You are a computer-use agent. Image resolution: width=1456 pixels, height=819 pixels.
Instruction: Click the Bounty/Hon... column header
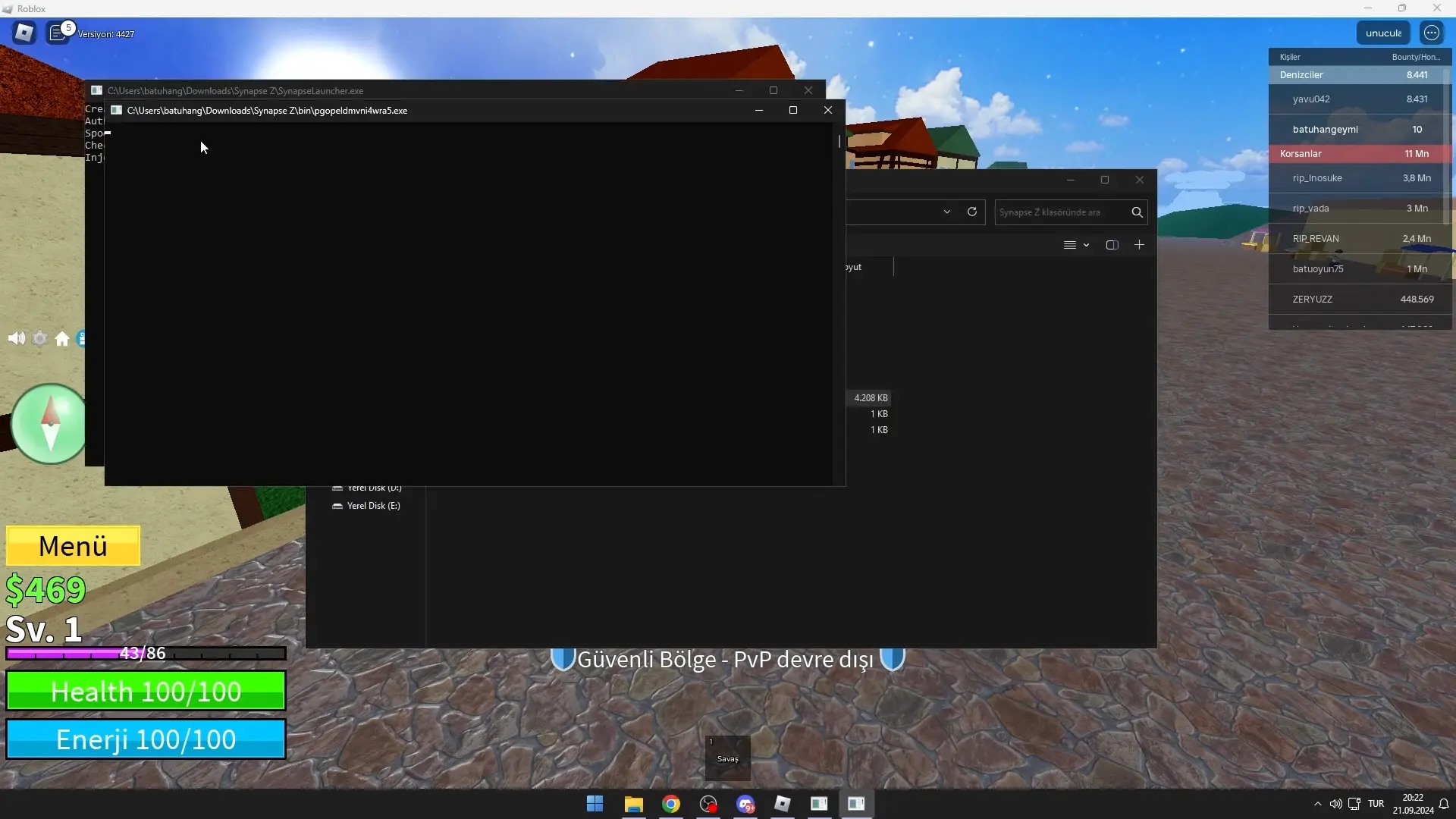1416,57
